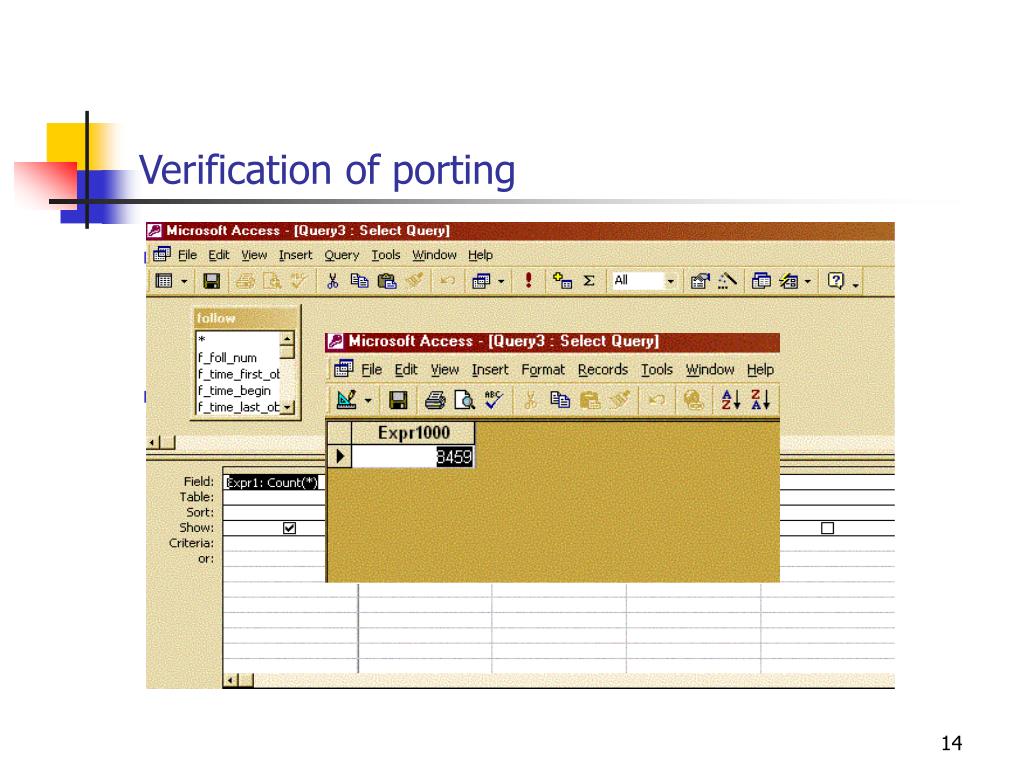Click Save floppy icon in front datasheet toolbar

[398, 400]
